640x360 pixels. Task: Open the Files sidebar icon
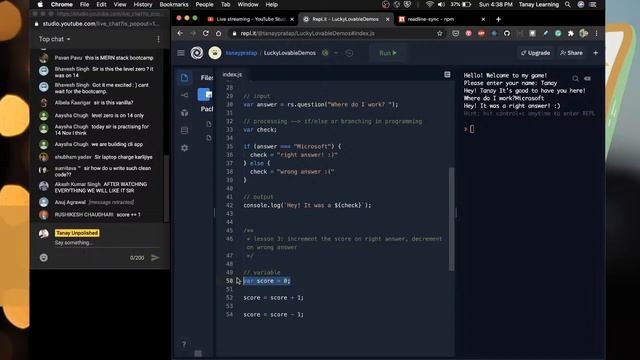coord(184,78)
